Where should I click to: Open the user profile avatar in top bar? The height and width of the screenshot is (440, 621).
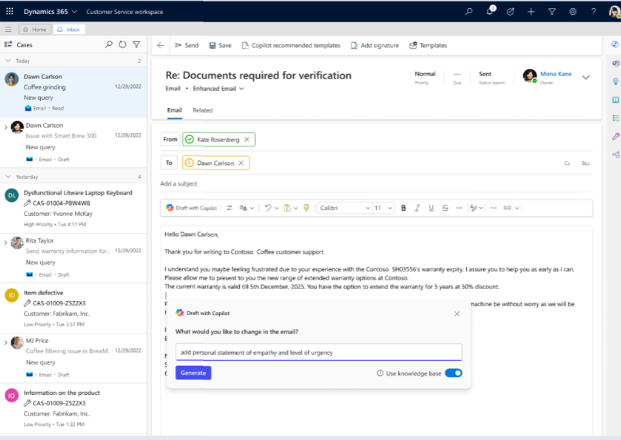[614, 11]
